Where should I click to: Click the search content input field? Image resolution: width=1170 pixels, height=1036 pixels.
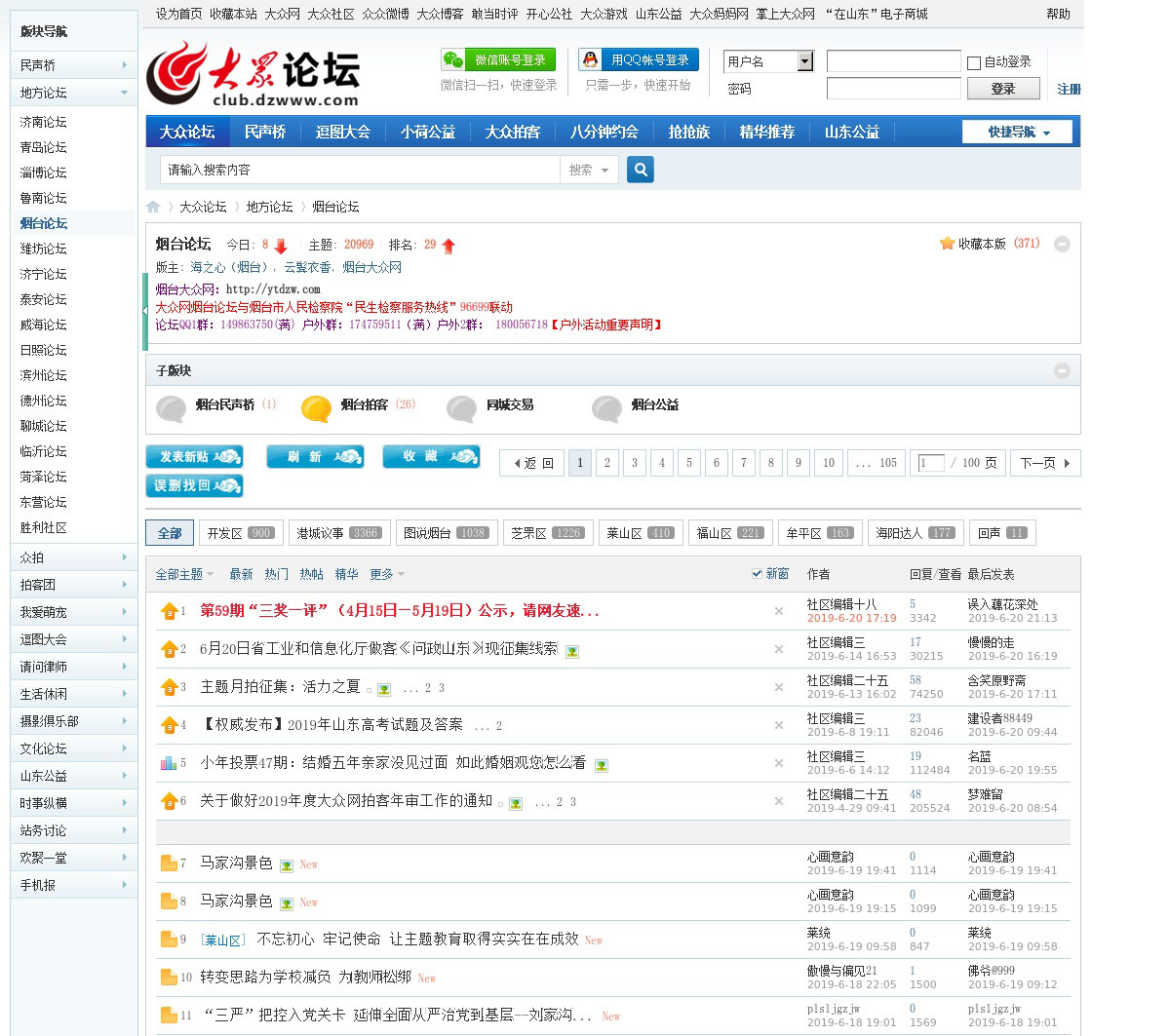coord(360,170)
